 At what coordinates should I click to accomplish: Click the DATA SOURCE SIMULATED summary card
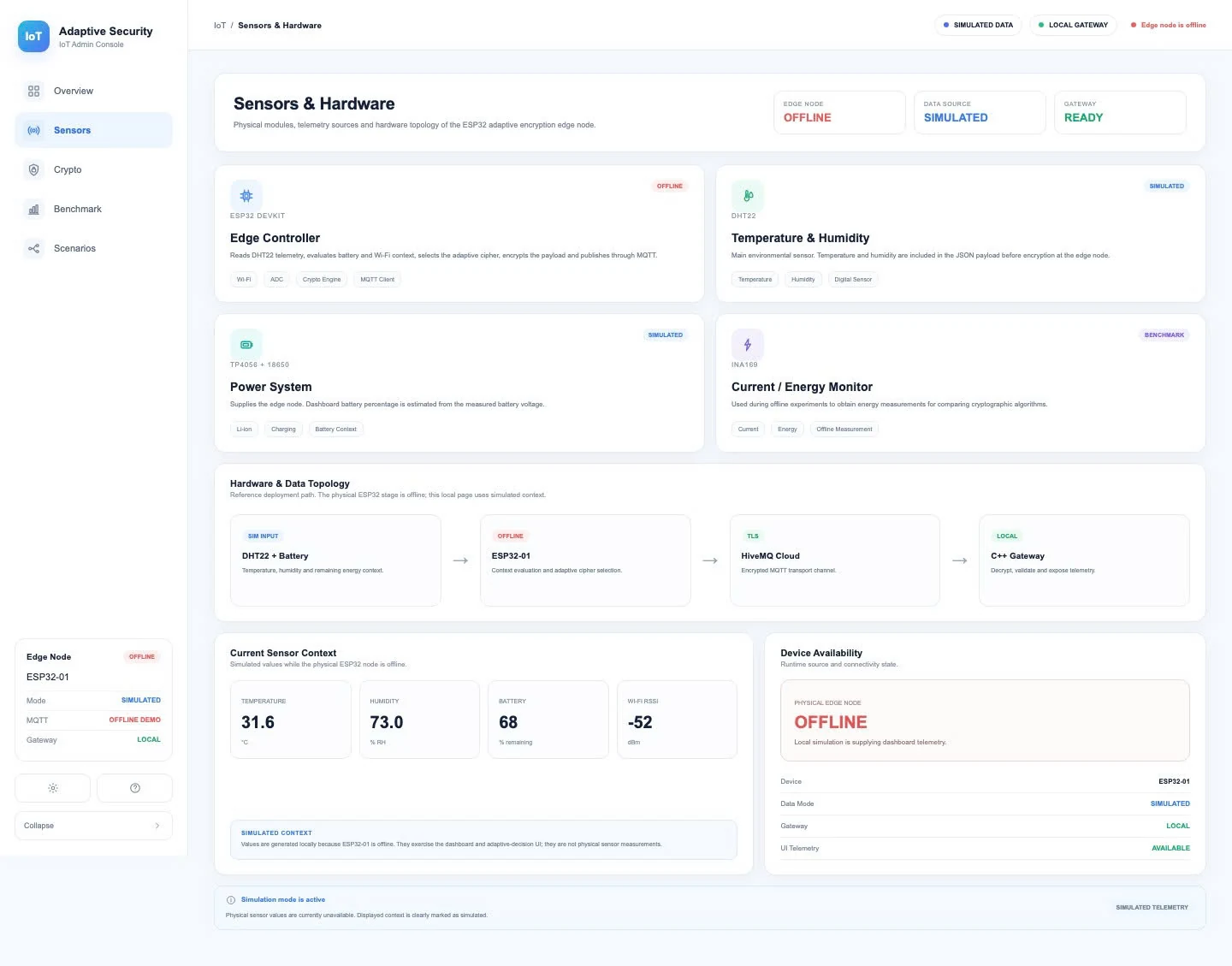tap(980, 112)
